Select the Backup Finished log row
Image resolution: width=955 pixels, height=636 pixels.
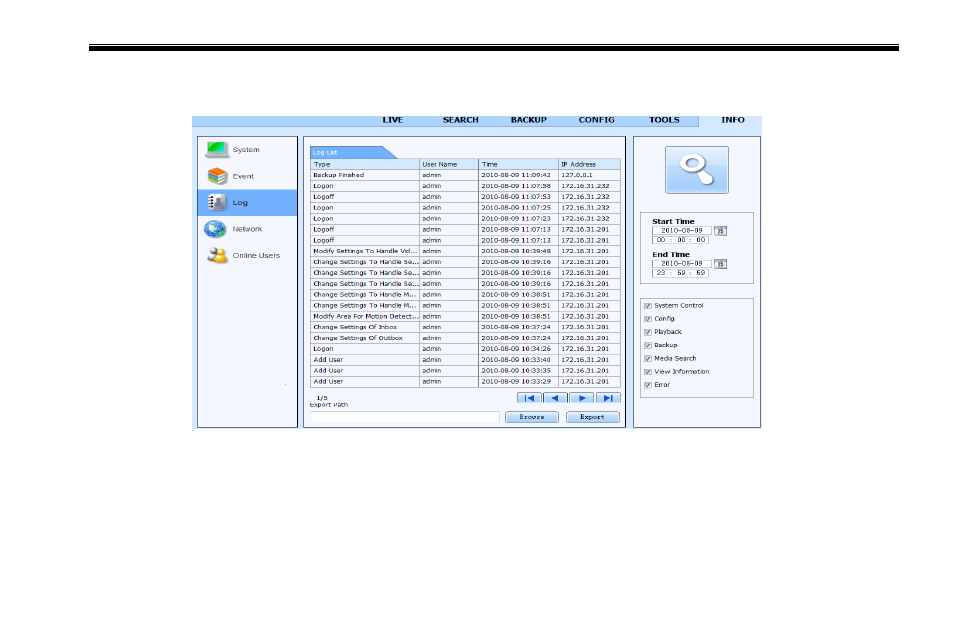click(465, 175)
